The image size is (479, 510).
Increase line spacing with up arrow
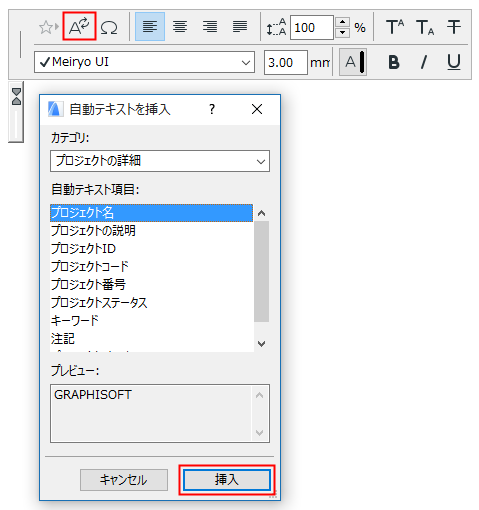(342, 22)
